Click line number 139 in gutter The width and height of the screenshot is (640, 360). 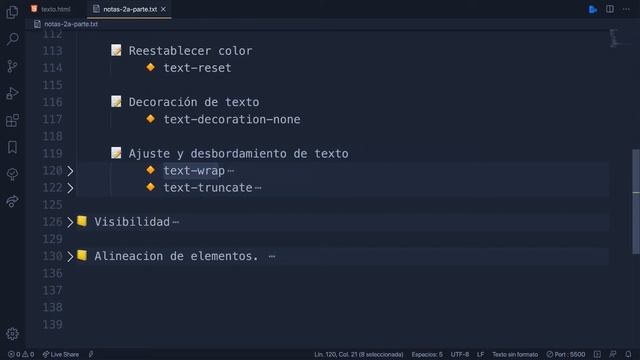pos(53,325)
